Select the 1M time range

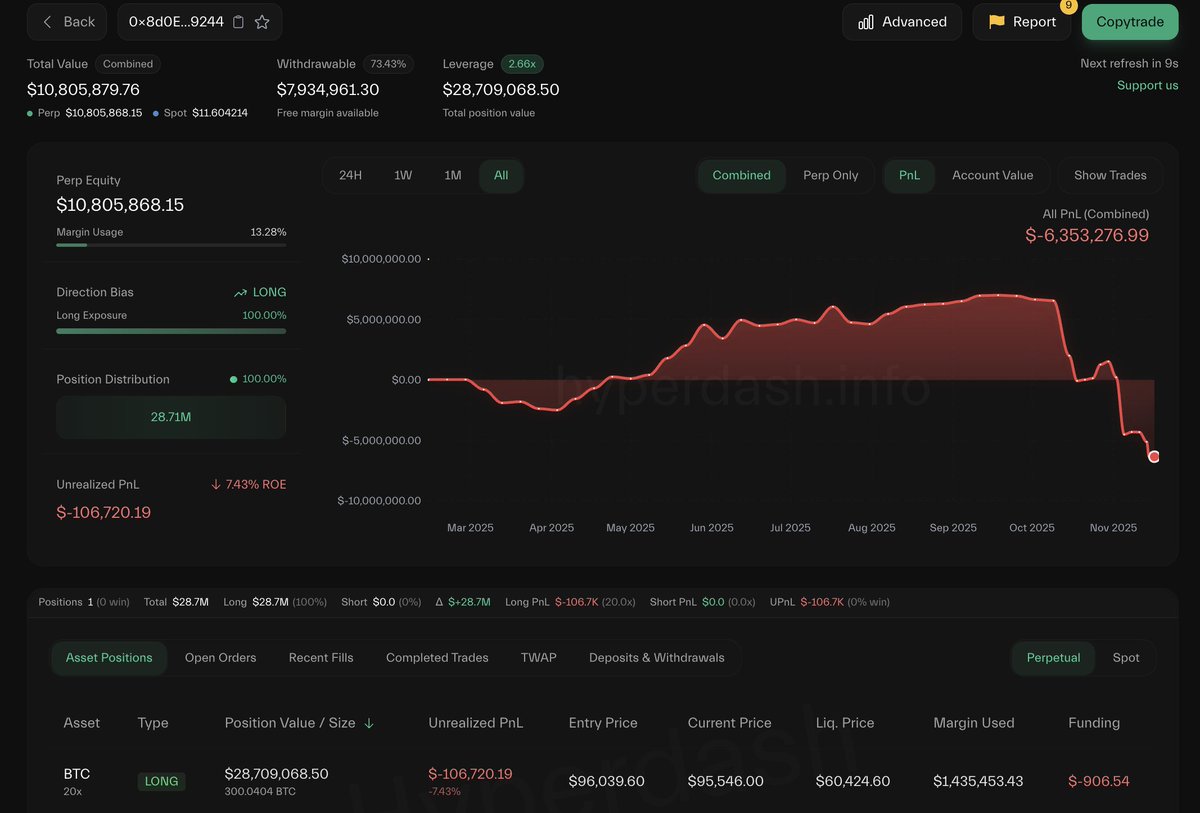click(x=452, y=174)
